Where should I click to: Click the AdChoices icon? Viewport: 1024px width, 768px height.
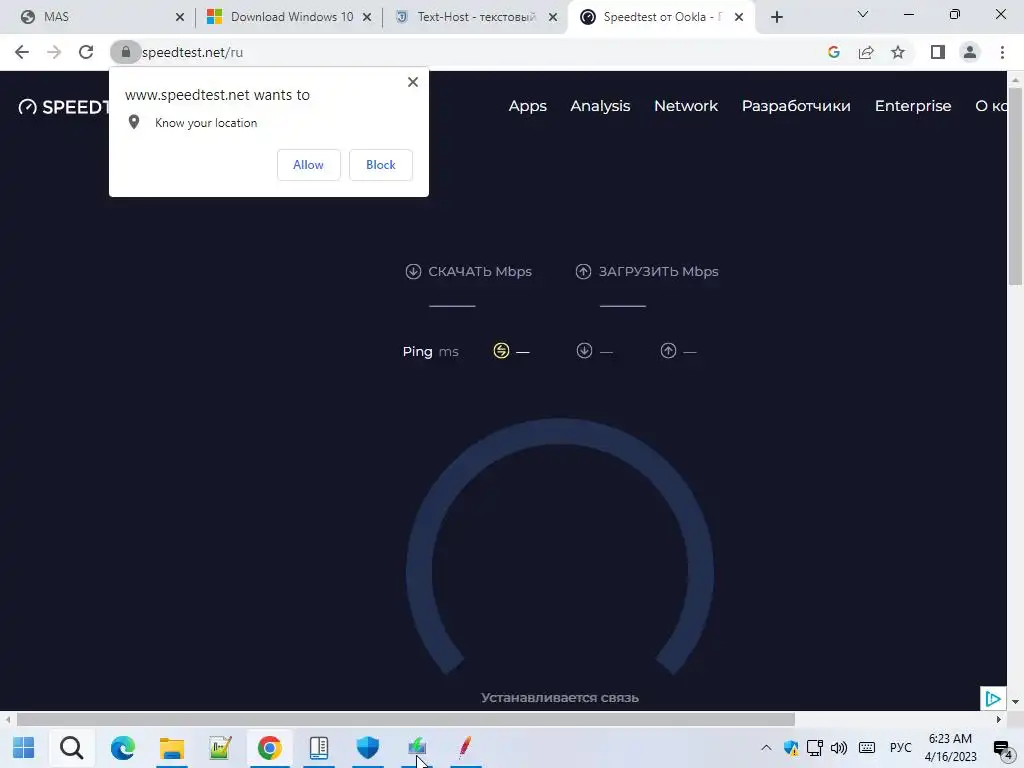pyautogui.click(x=993, y=699)
